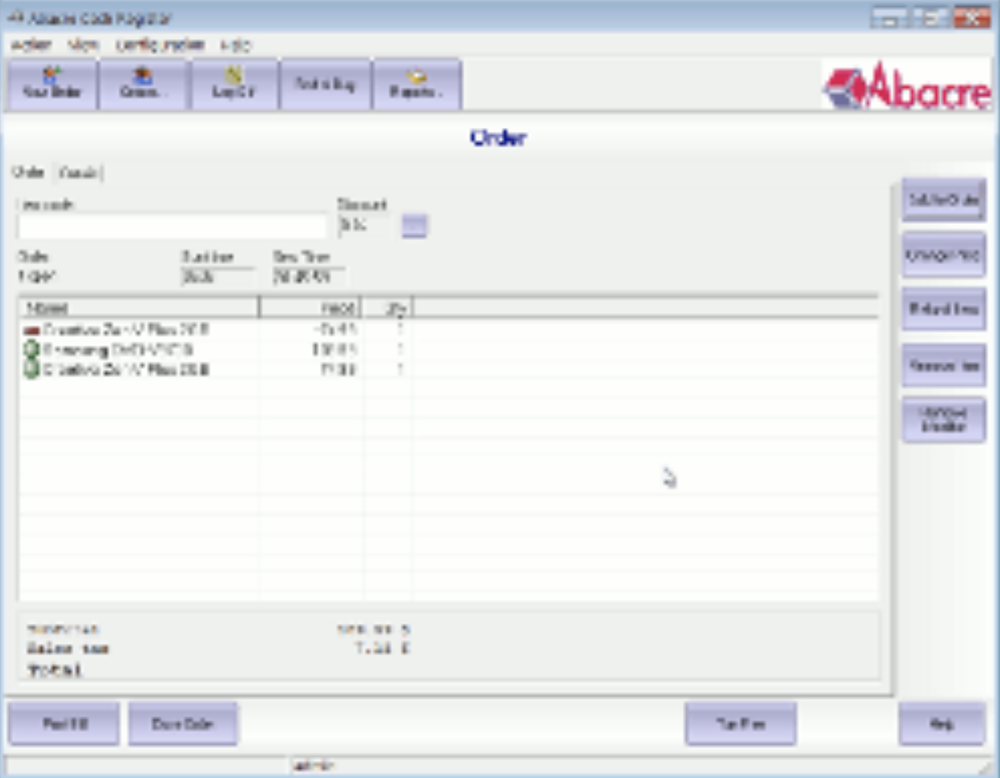The image size is (1000, 778).
Task: Switch to the Order tab
Action: [28, 172]
